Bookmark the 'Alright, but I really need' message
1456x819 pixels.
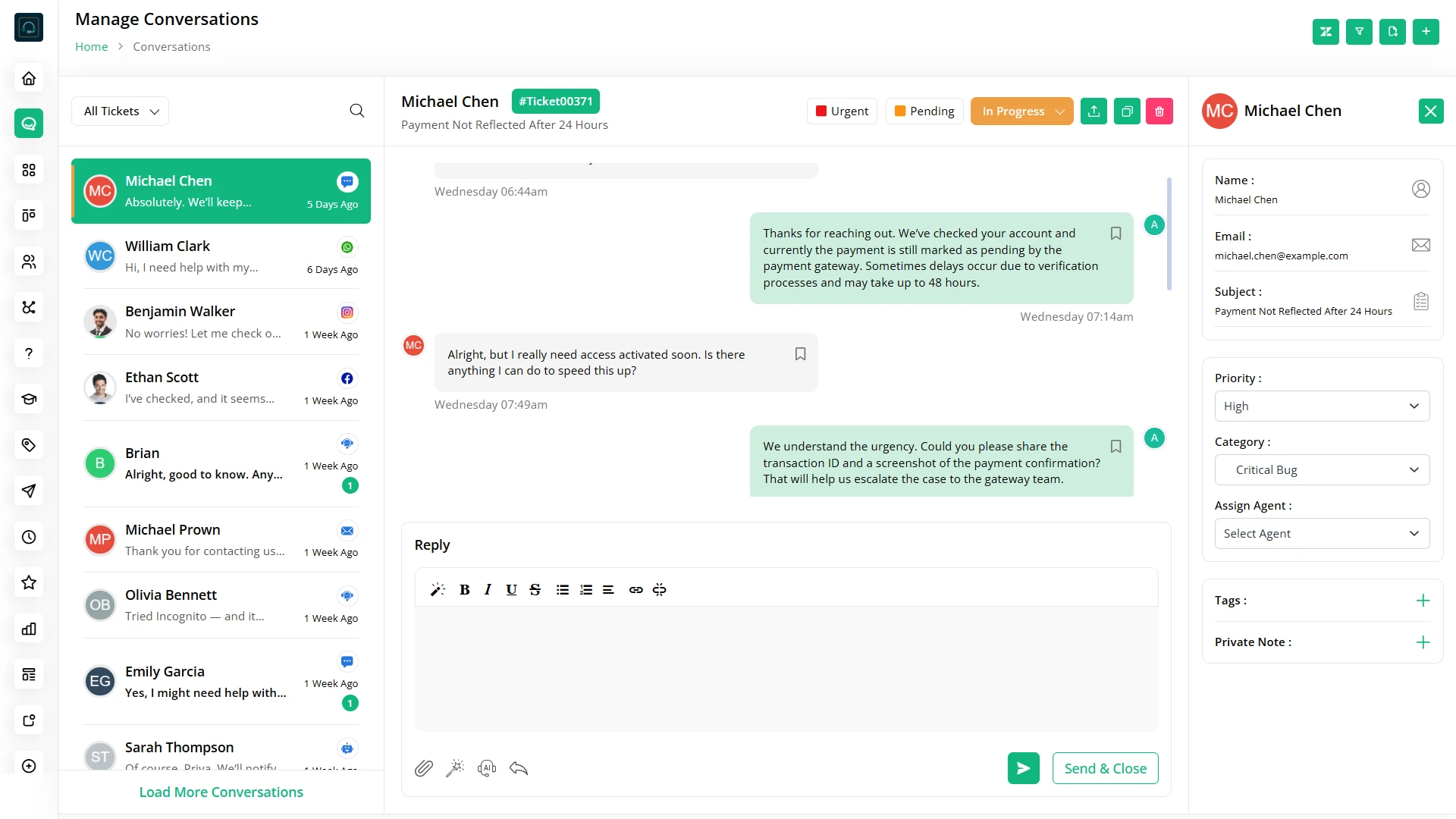[800, 354]
